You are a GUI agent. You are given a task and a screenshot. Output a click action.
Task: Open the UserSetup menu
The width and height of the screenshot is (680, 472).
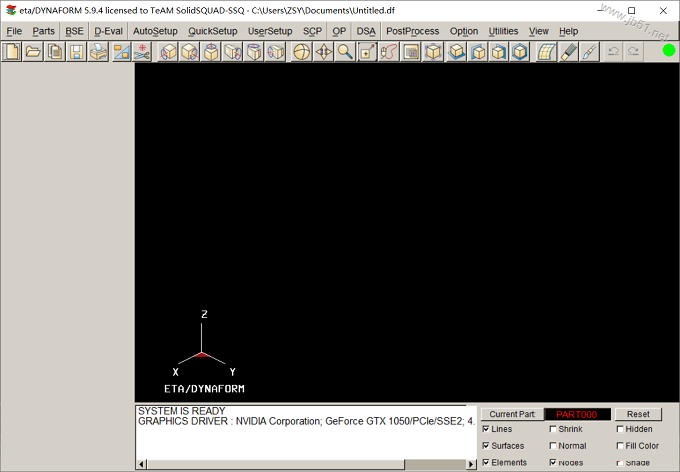coord(270,31)
